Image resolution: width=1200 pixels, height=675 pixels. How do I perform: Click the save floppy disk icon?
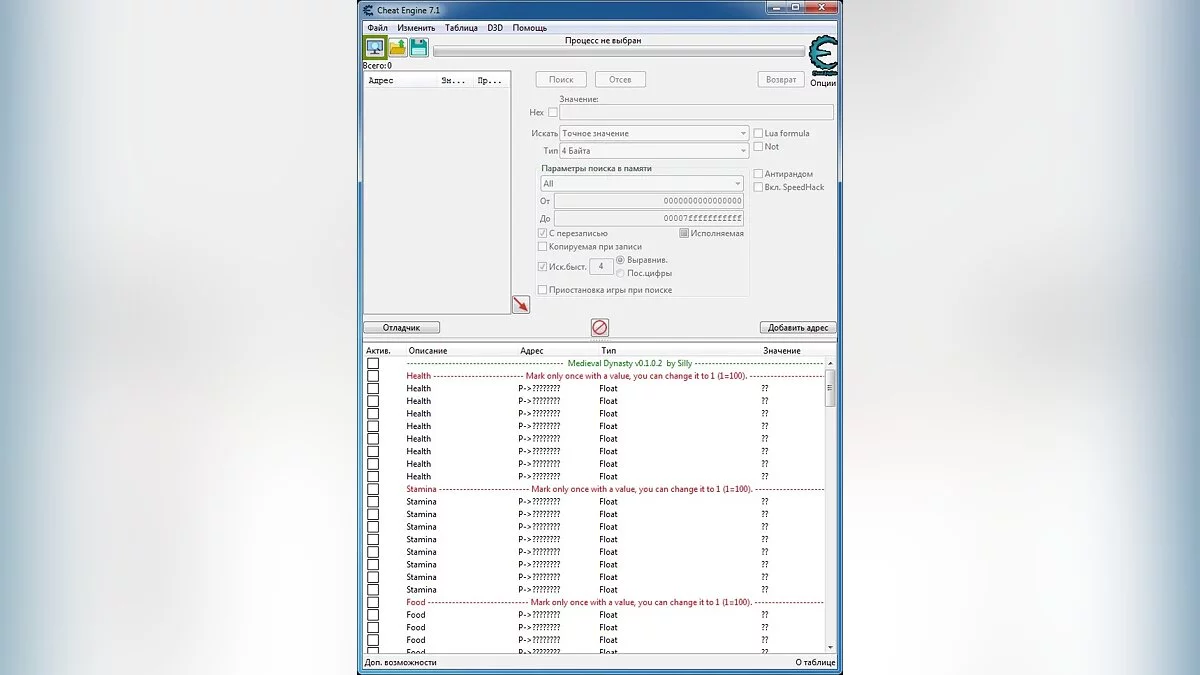419,47
